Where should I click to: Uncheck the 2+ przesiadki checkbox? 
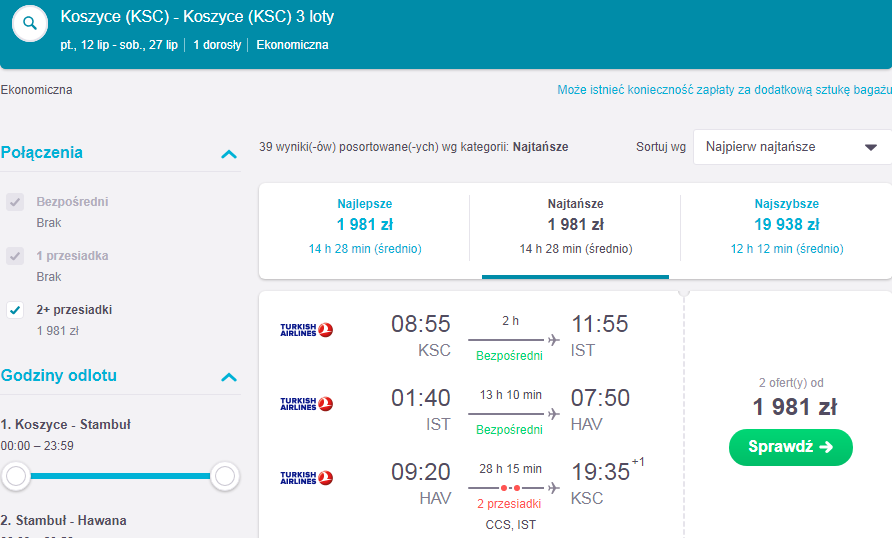coord(15,310)
